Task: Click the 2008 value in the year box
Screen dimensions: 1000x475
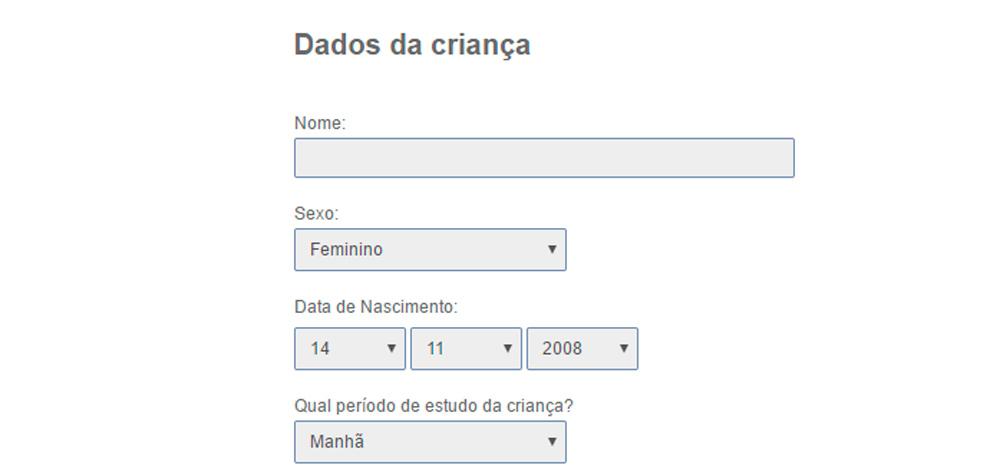Action: (x=562, y=349)
